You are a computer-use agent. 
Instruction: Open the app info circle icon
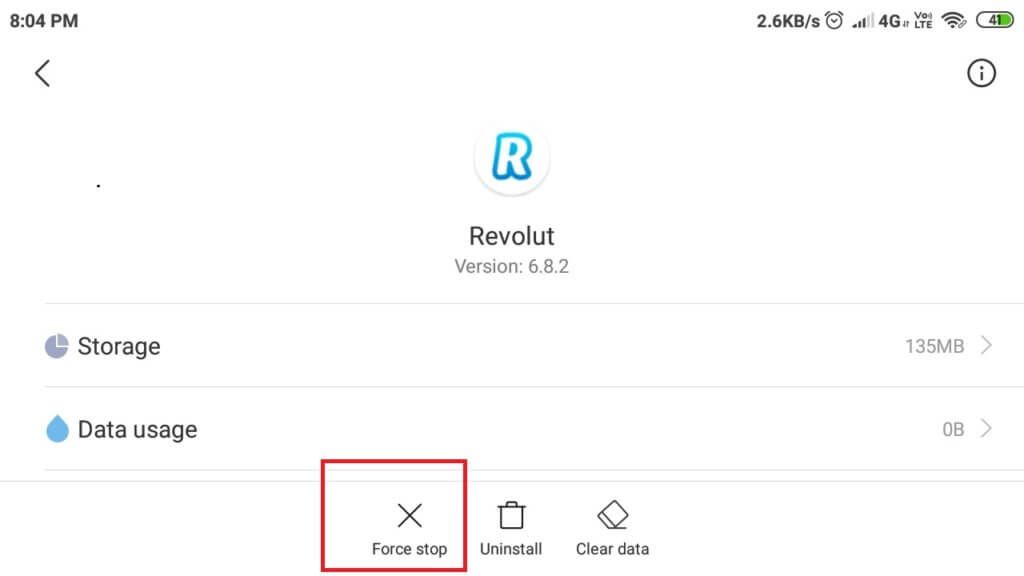pos(981,73)
